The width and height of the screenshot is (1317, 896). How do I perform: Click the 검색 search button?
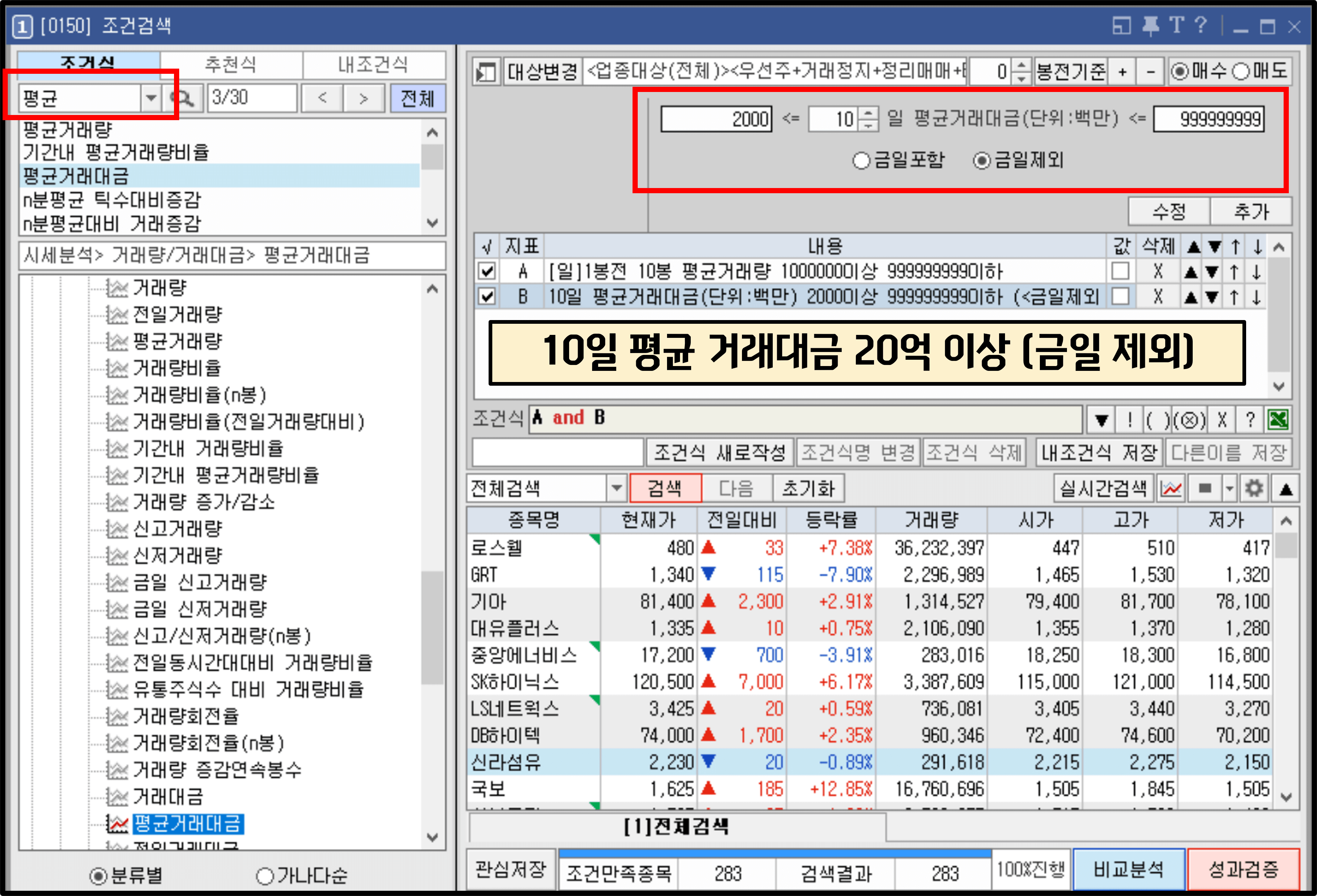666,488
